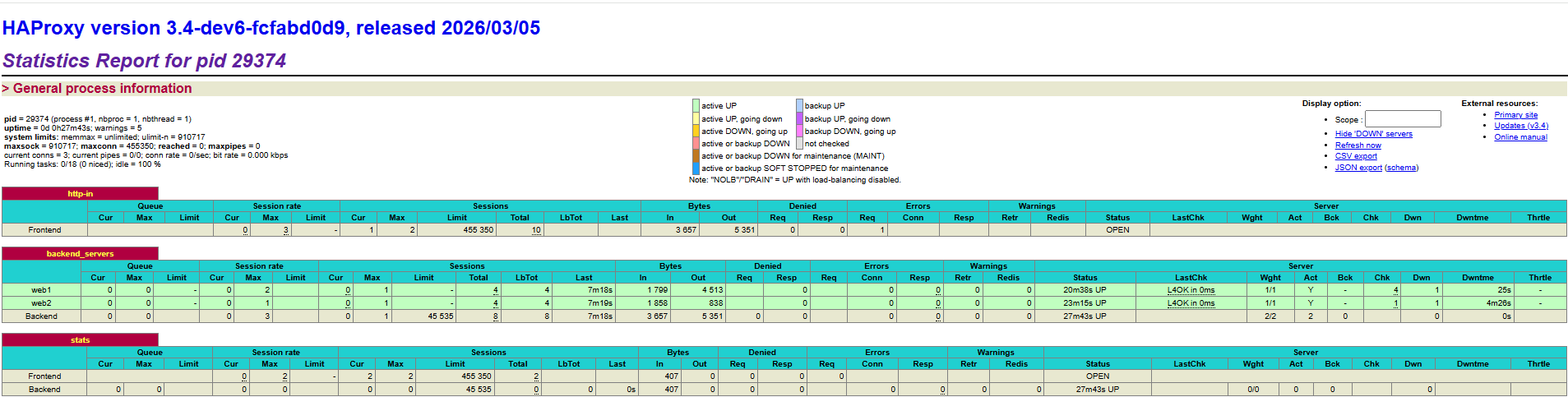The image size is (1568, 397).
Task: Click backend_servers status '27m43s UP'
Action: coord(1085,316)
